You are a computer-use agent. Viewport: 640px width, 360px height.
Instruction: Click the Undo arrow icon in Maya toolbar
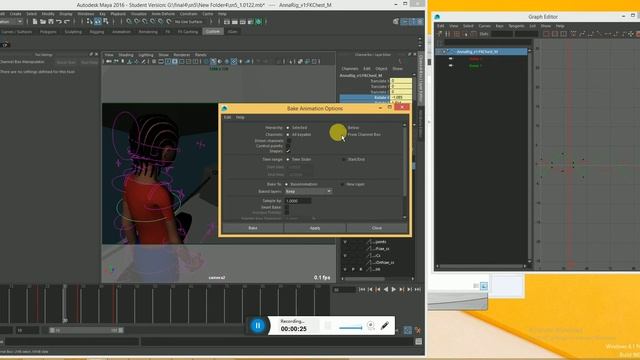[59, 21]
